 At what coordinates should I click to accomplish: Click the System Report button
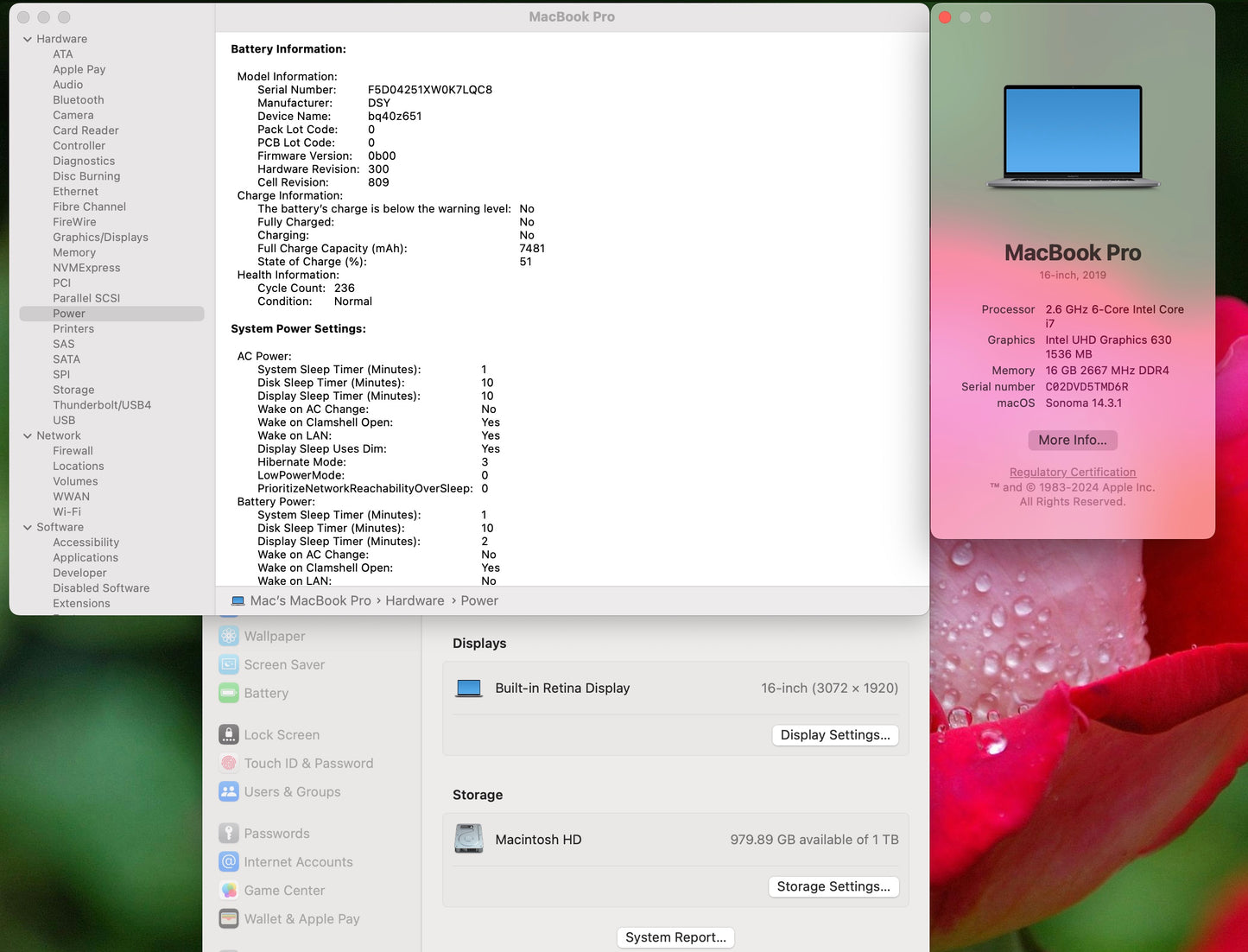coord(675,937)
